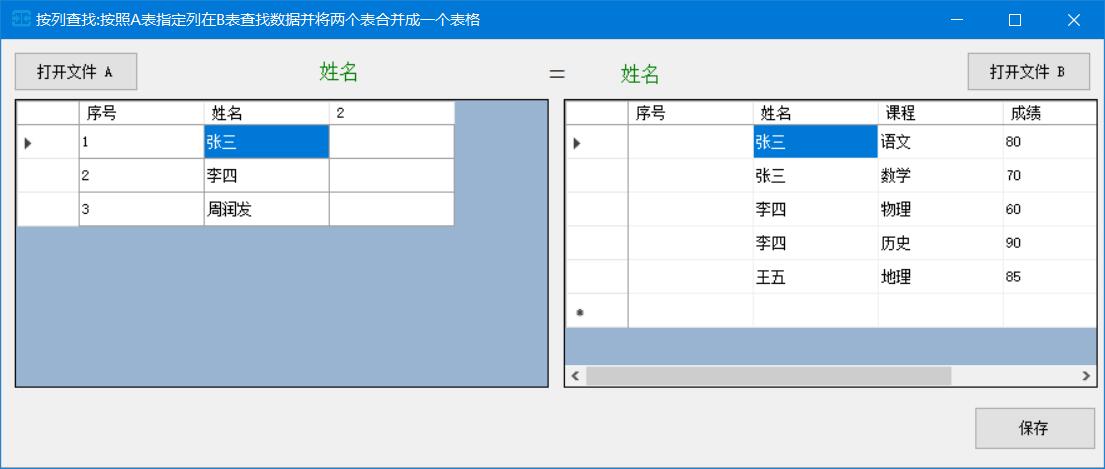Click the 序号 column header in table A

[x=141, y=113]
